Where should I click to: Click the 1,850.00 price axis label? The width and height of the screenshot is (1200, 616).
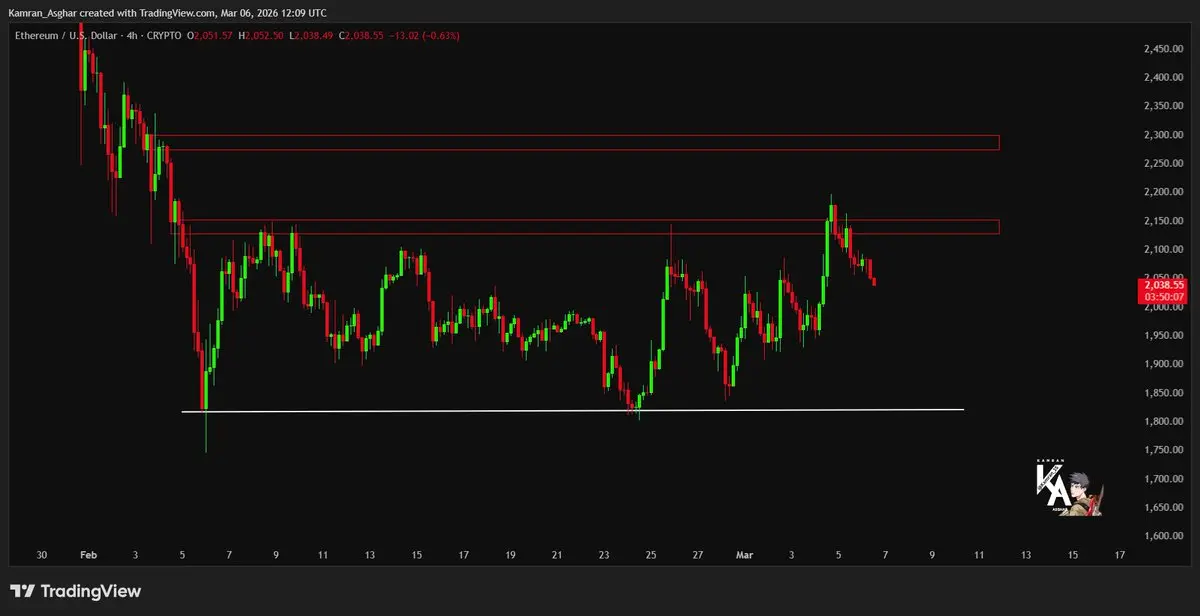(1163, 393)
